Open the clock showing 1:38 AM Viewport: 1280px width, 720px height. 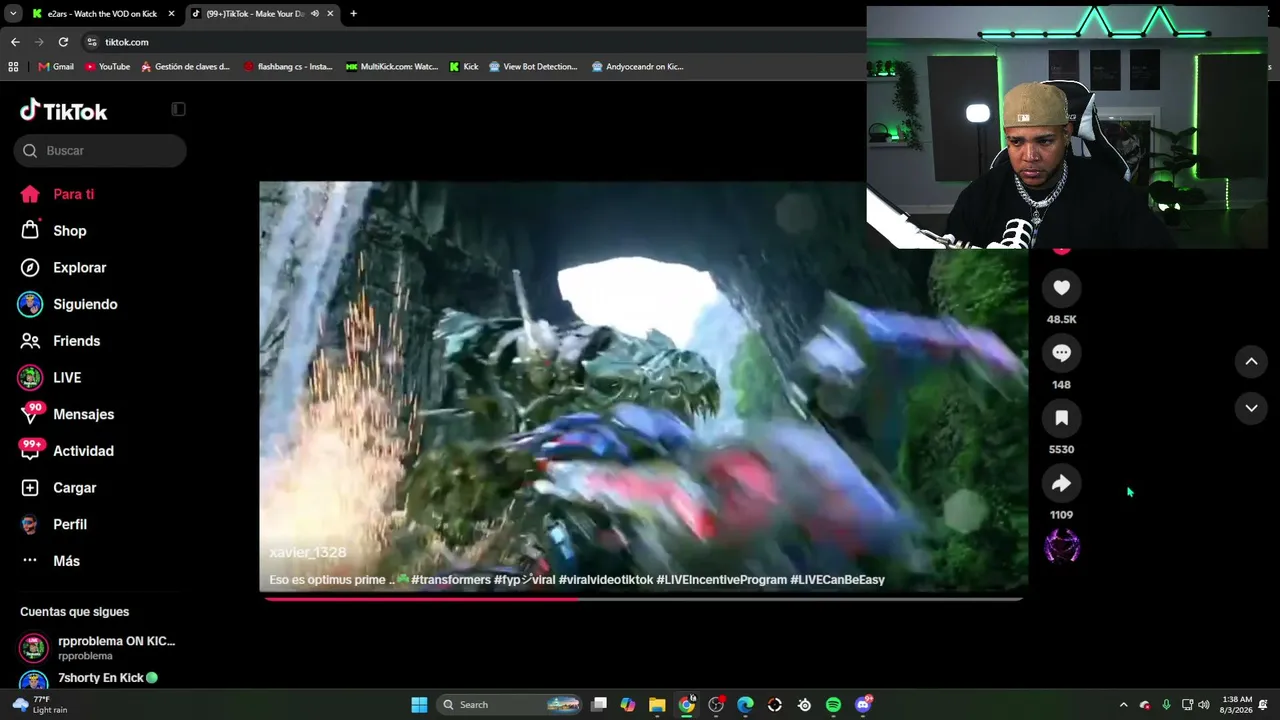[1237, 705]
